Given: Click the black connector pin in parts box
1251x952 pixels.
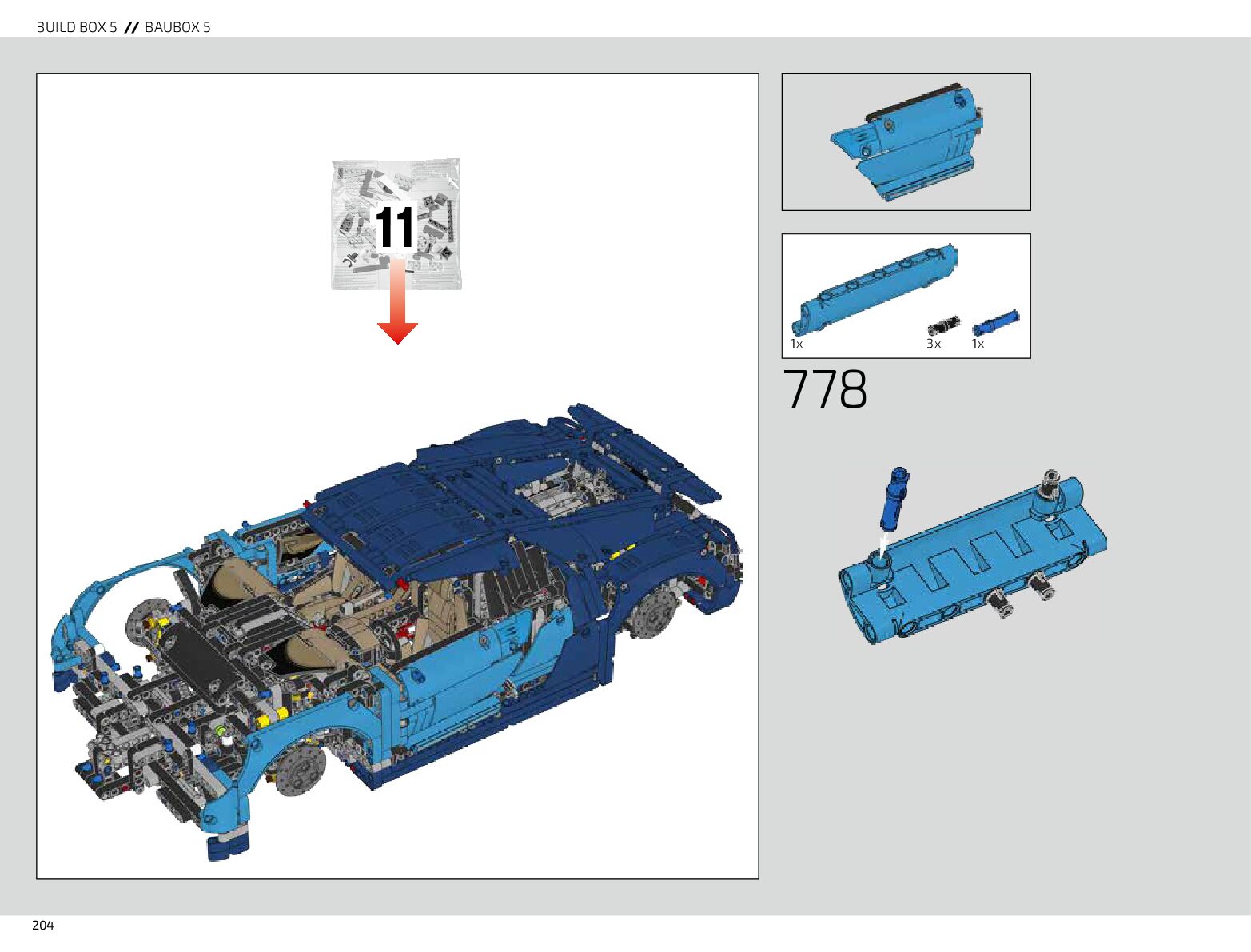Looking at the screenshot, I should [x=942, y=326].
